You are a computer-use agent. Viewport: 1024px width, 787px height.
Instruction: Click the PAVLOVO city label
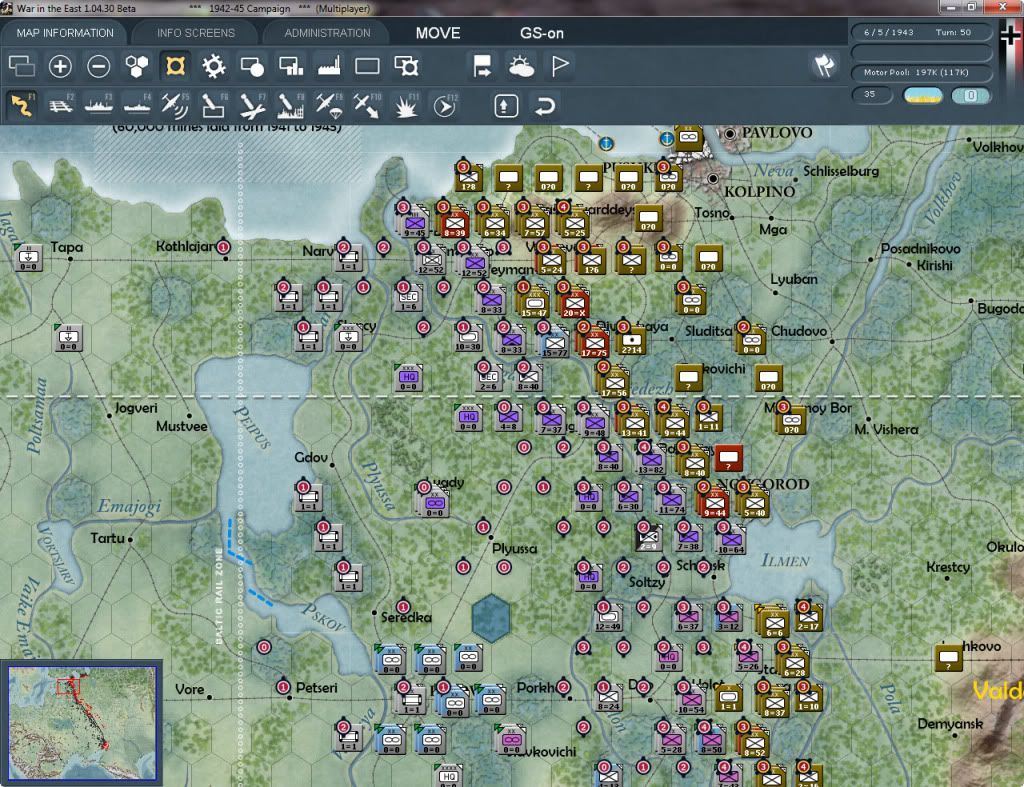coord(777,133)
